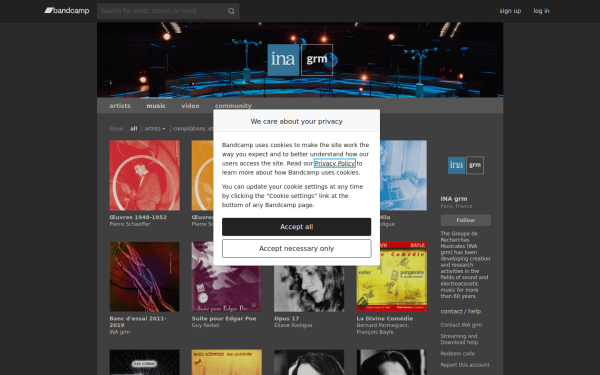Viewport: 600px width, 375px height.
Task: Click the Œuvres 1948-1952 title text
Action: click(x=138, y=217)
